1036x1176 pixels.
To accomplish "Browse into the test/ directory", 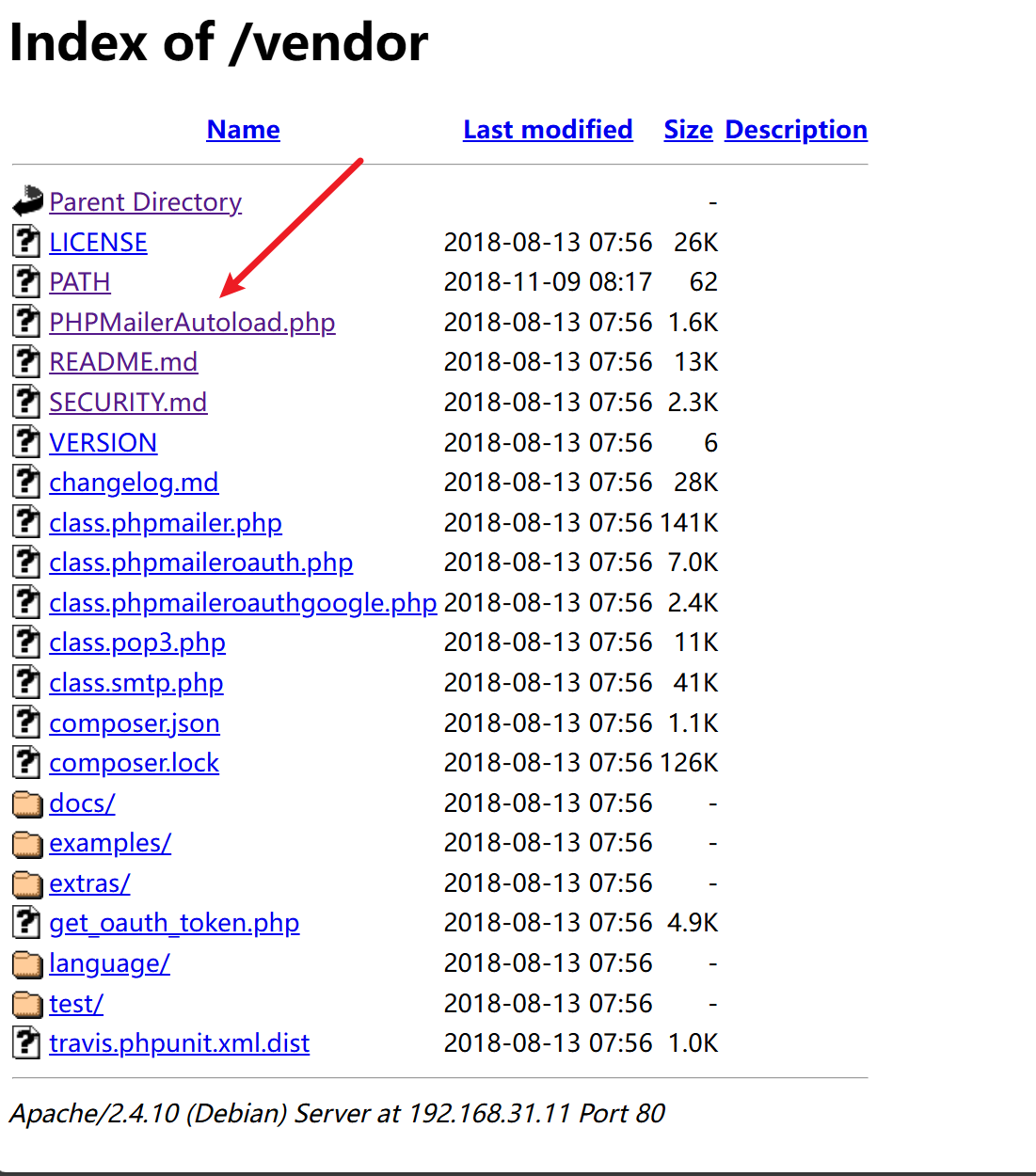I will point(76,1003).
